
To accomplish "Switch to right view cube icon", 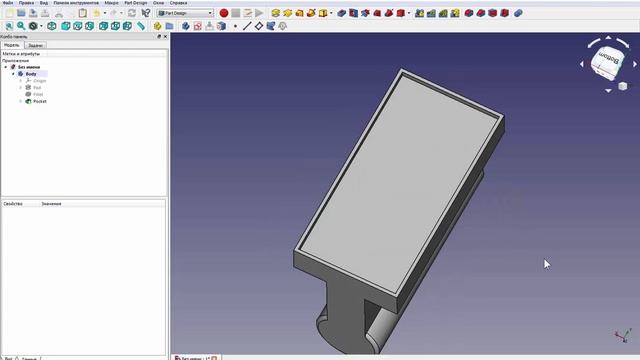I will (x=89, y=26).
